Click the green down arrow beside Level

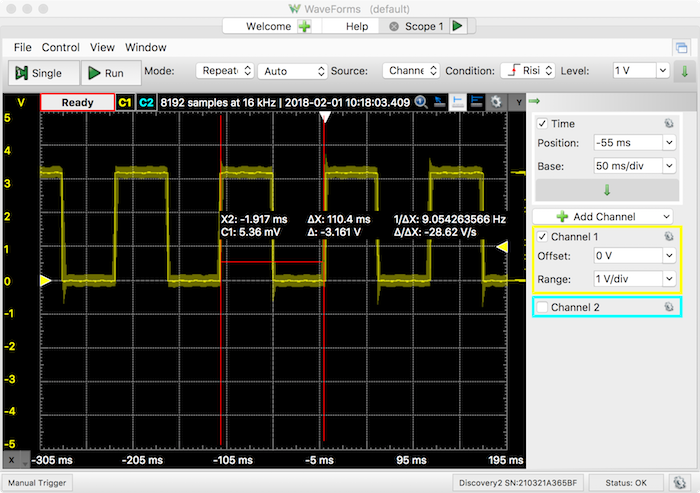684,71
